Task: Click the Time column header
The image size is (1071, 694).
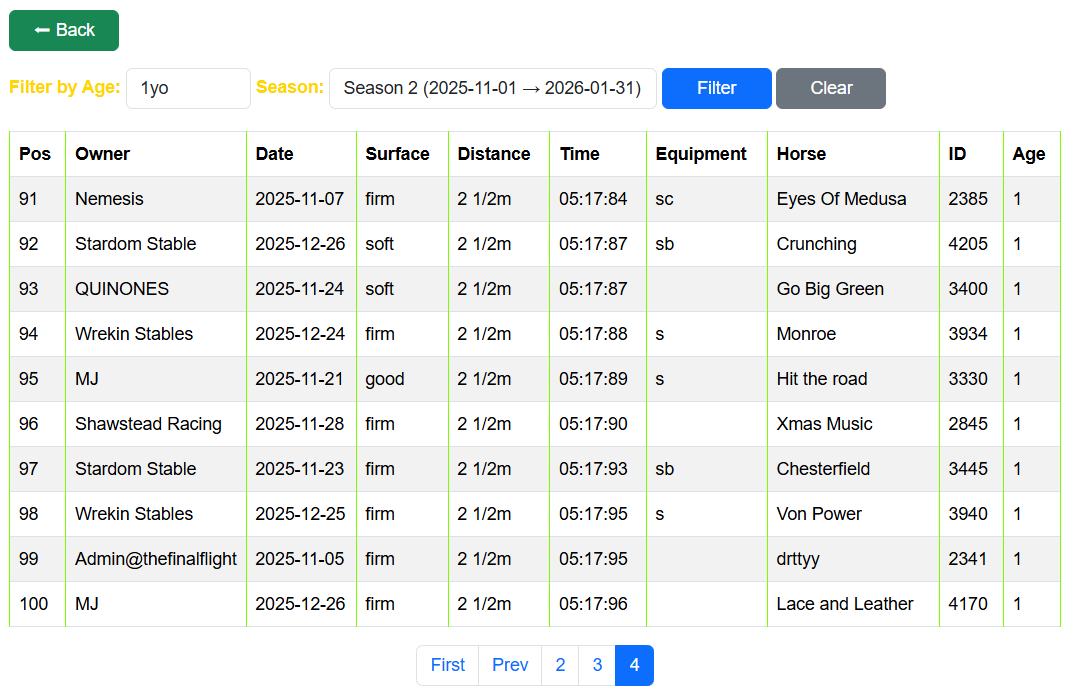Action: pyautogui.click(x=579, y=154)
